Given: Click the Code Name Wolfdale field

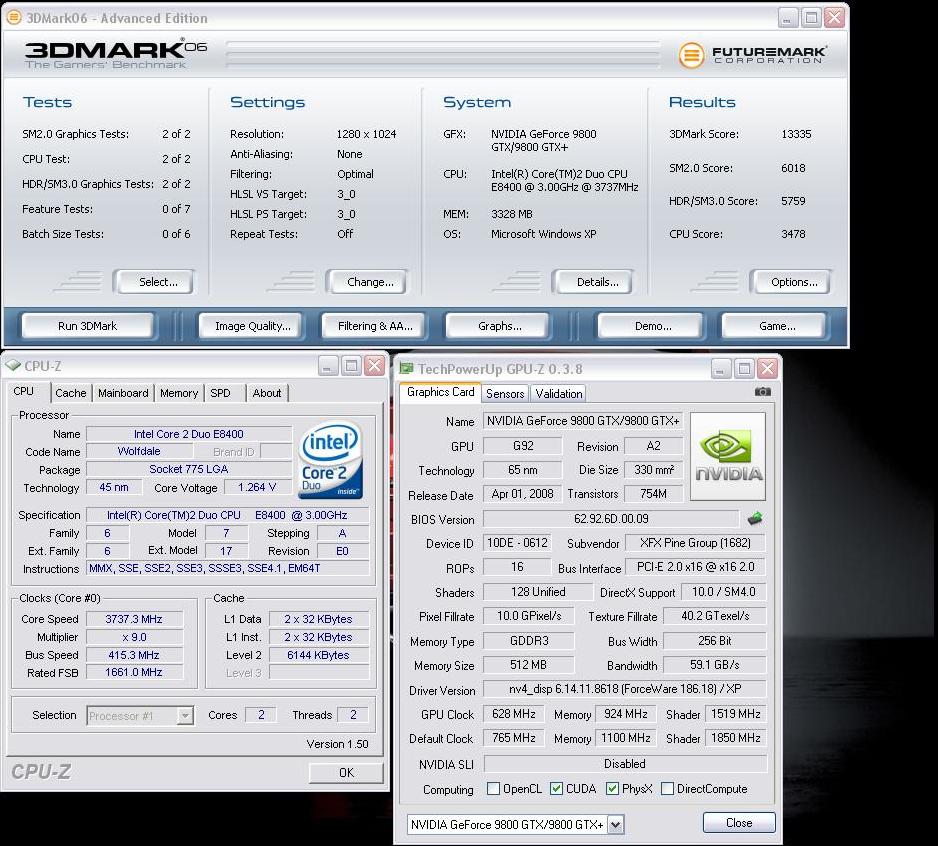Looking at the screenshot, I should click(139, 452).
